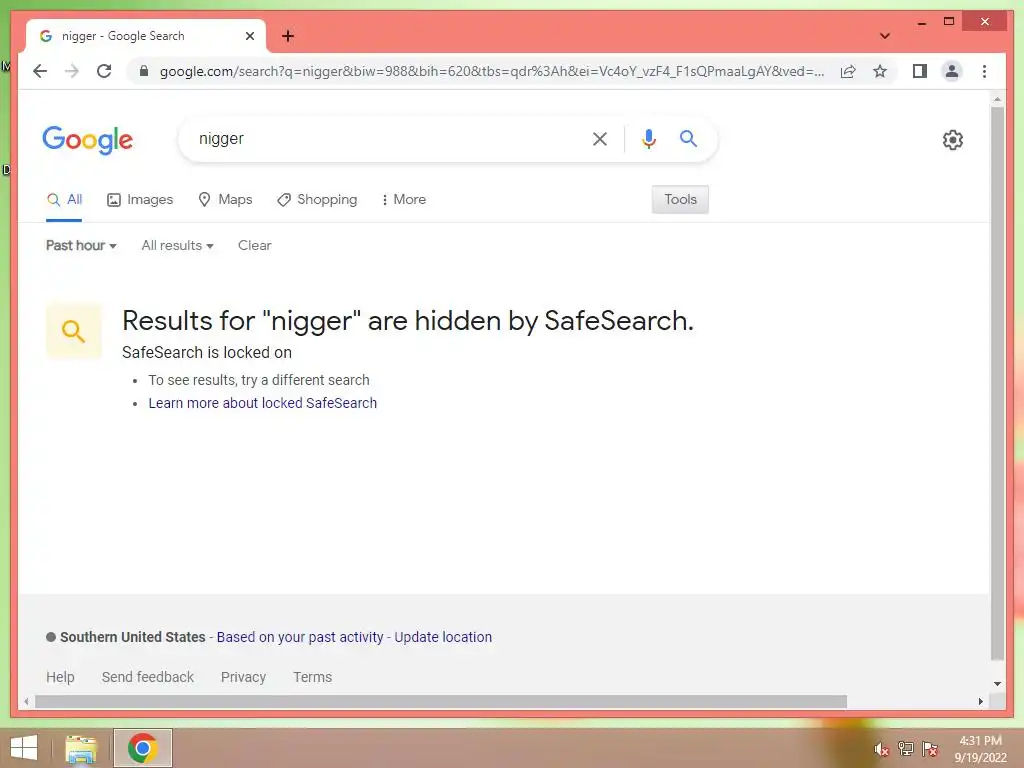1024x768 pixels.
Task: Open the Privacy footer link
Action: point(243,677)
